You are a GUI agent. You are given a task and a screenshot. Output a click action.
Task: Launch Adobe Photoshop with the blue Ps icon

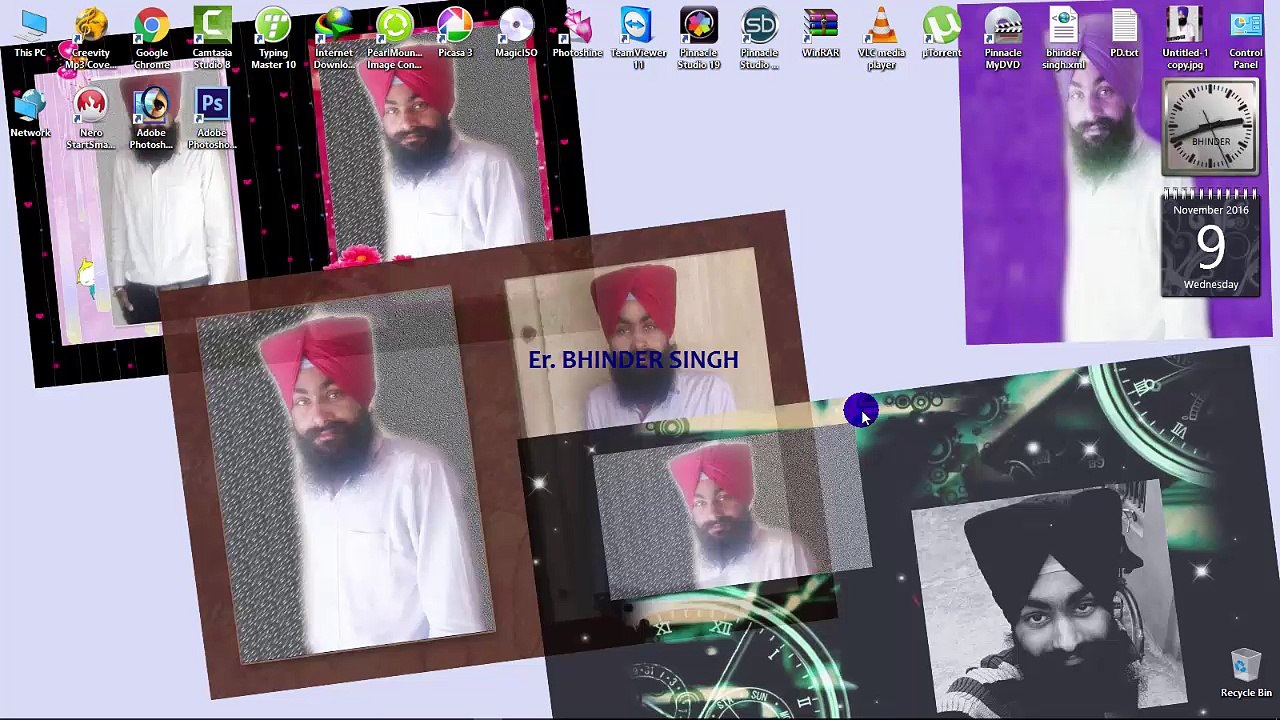pyautogui.click(x=212, y=119)
